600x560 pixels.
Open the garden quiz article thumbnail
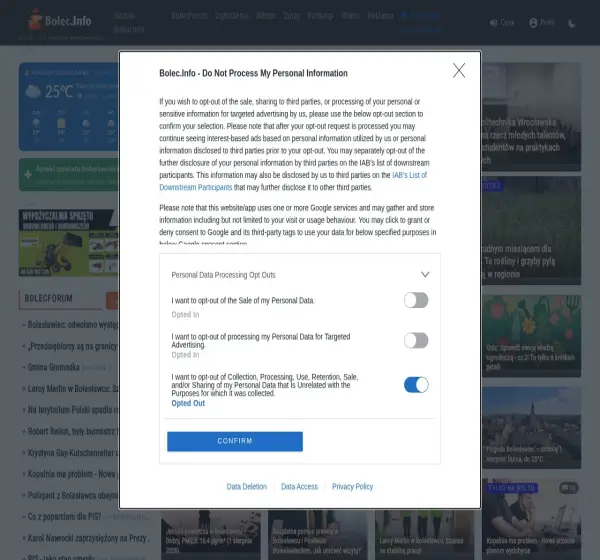click(531, 336)
